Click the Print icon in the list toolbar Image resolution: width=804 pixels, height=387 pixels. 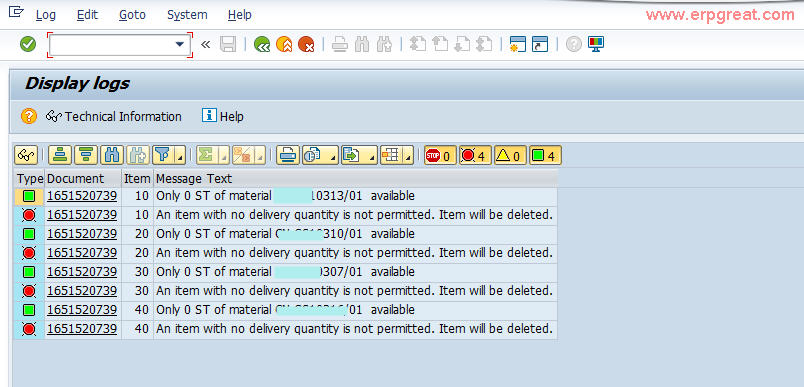[288, 155]
